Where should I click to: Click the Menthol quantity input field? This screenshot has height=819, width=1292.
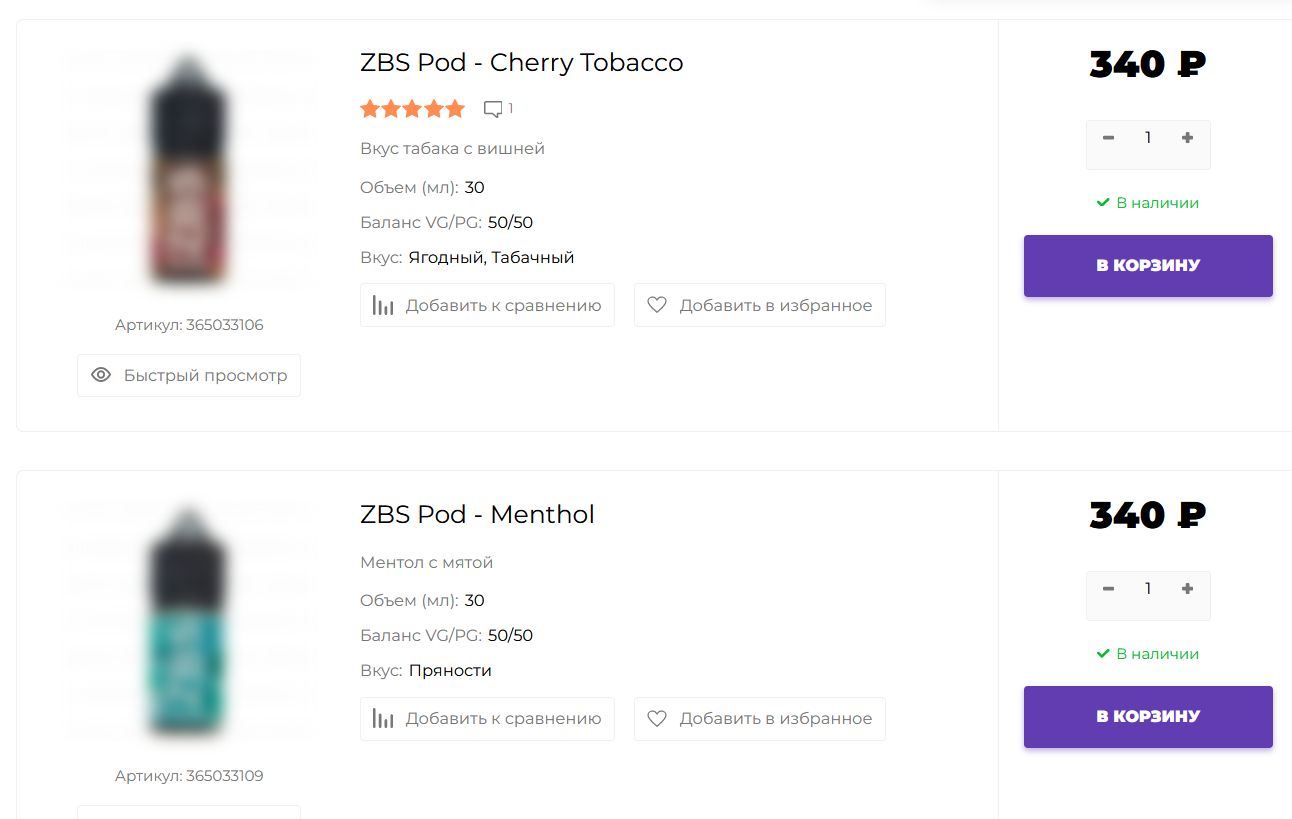[1148, 589]
